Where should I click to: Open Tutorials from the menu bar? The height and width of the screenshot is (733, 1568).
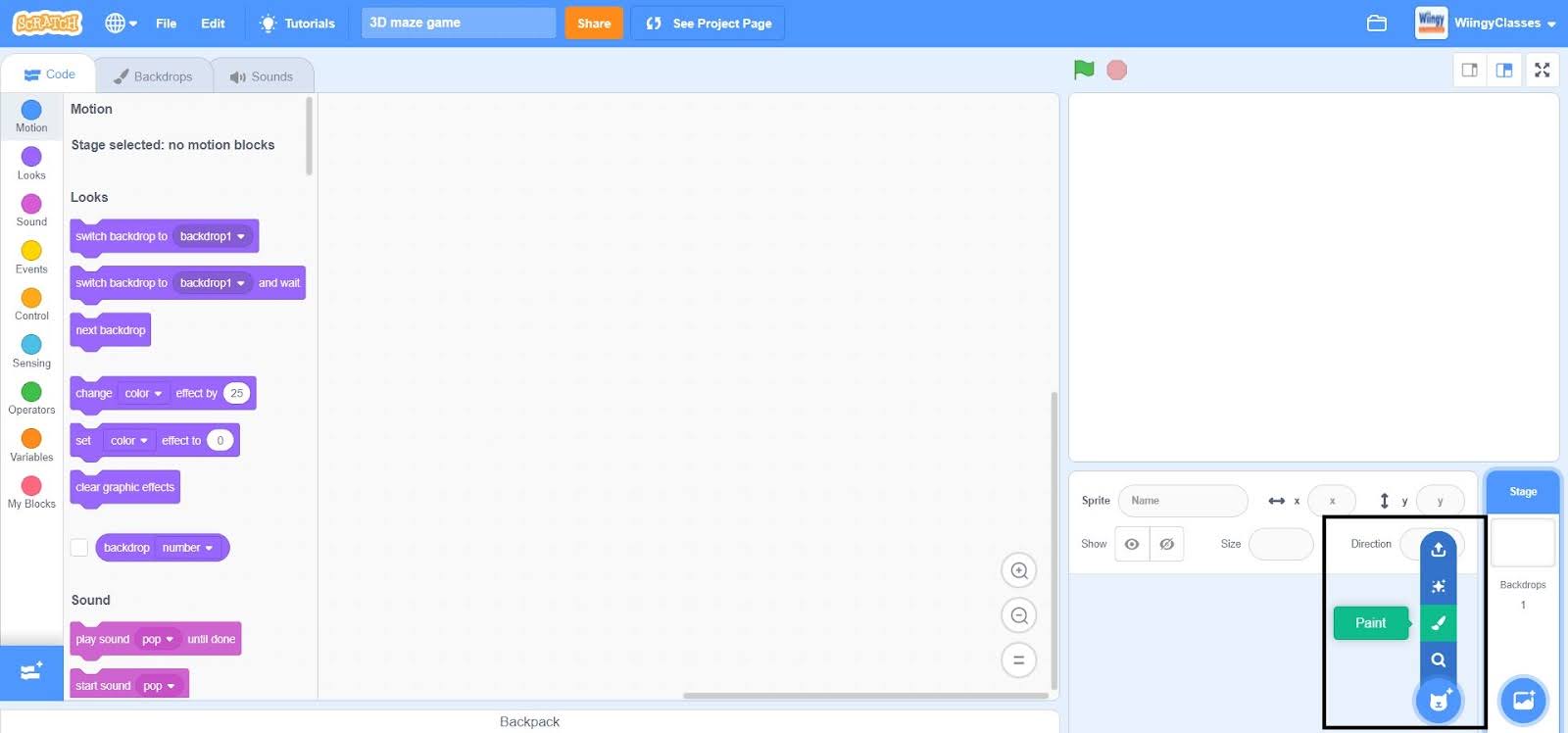click(x=297, y=23)
